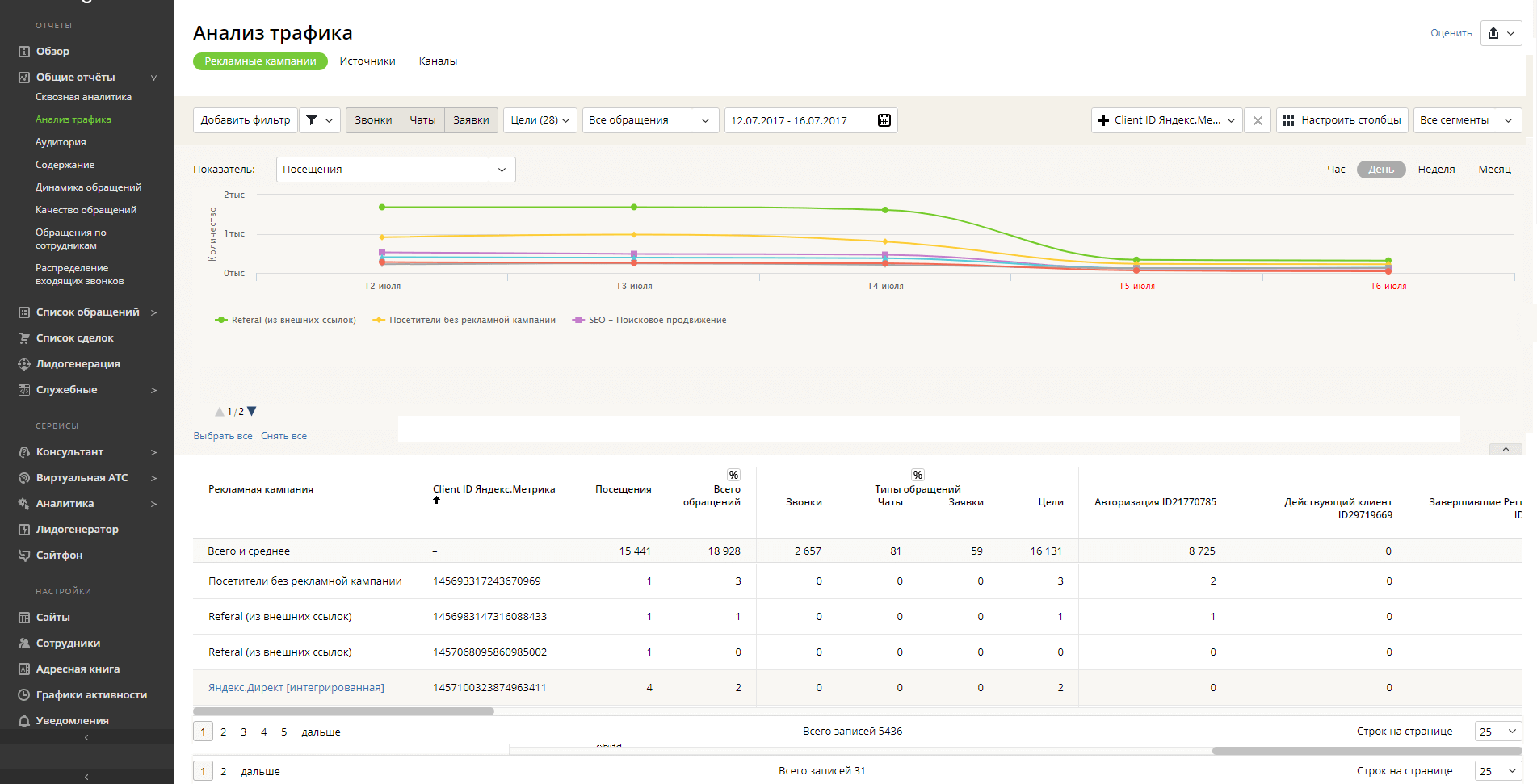Screen dimensions: 1537x784
Task: Toggle Посетители без рекламной кампании legend series
Action: pyautogui.click(x=464, y=321)
